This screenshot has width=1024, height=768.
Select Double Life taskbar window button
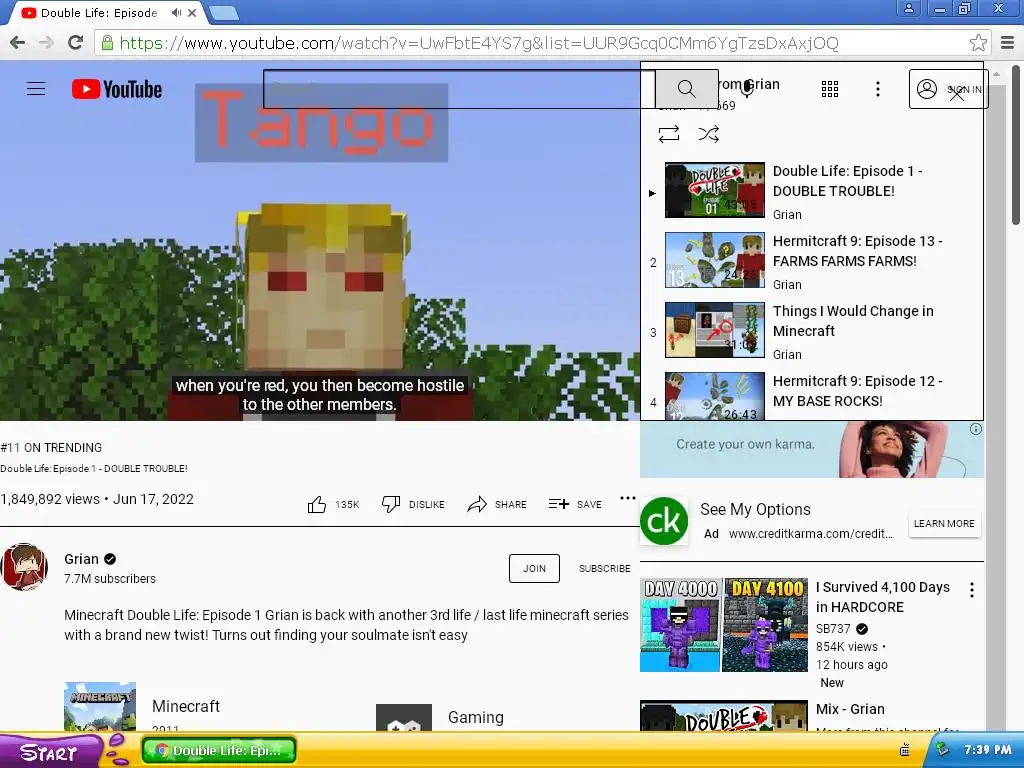(219, 750)
